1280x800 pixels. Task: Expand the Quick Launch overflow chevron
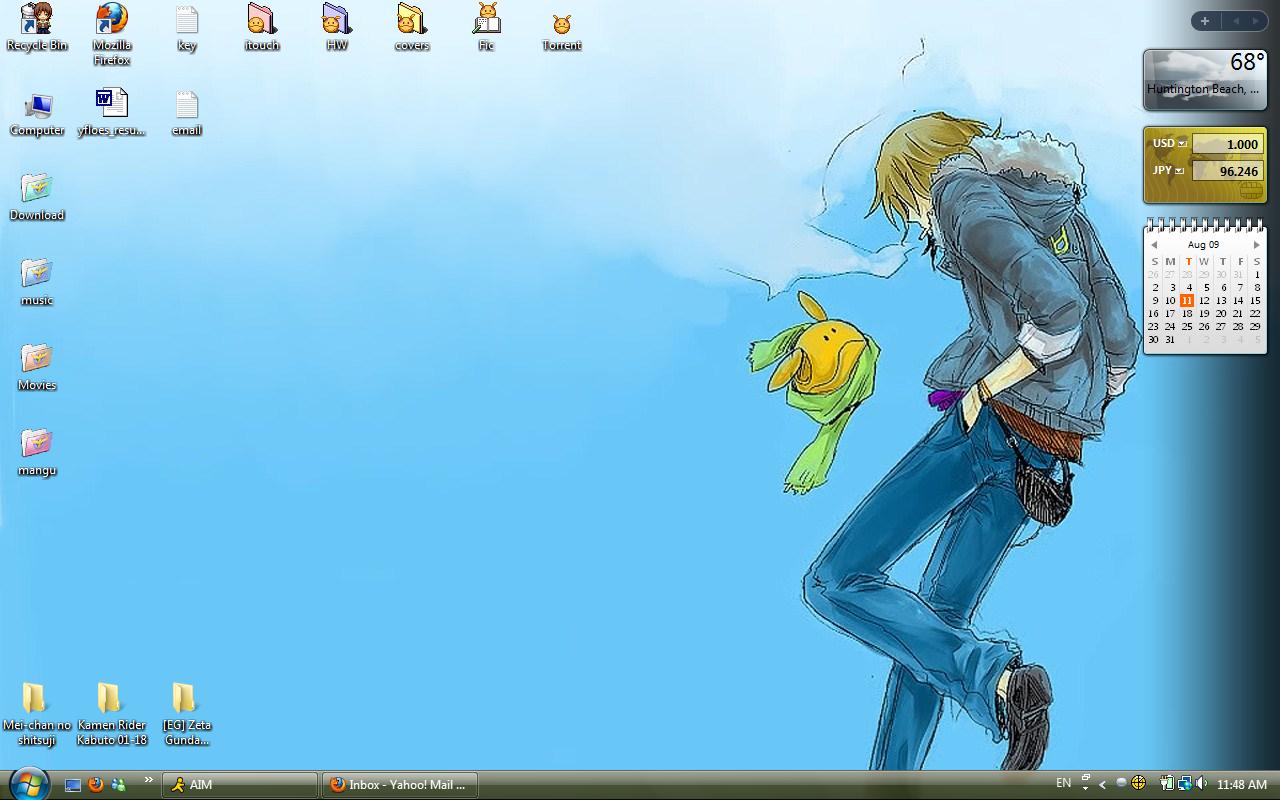click(149, 780)
